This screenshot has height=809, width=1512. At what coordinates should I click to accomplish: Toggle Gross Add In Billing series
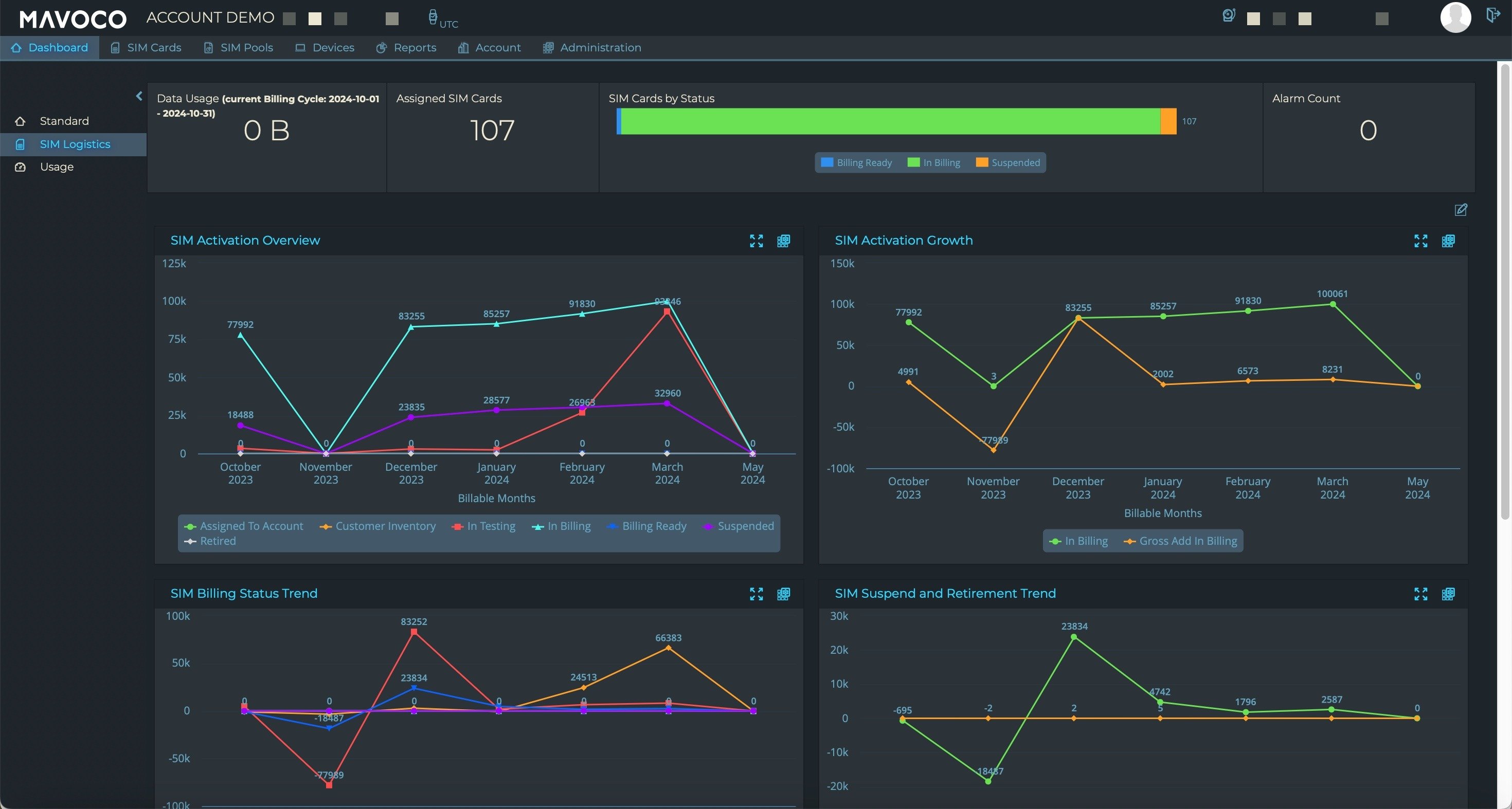pos(1180,541)
